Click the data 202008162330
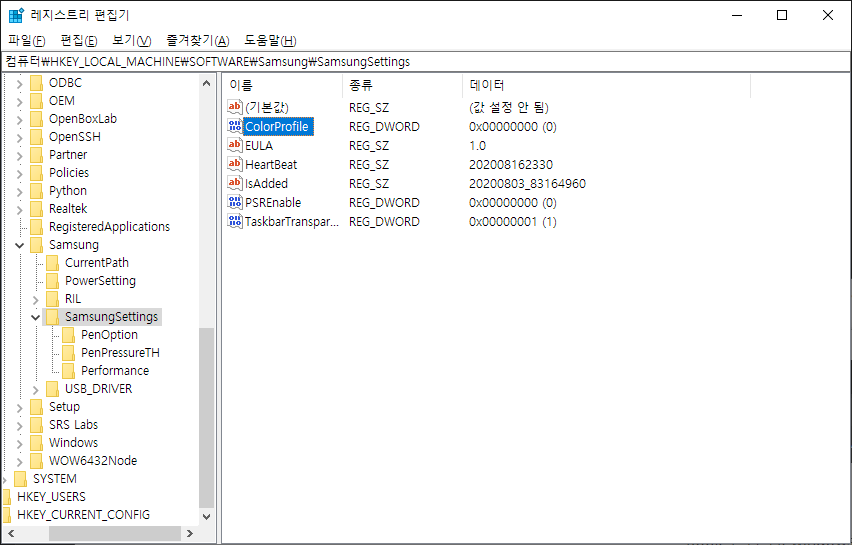 (511, 165)
